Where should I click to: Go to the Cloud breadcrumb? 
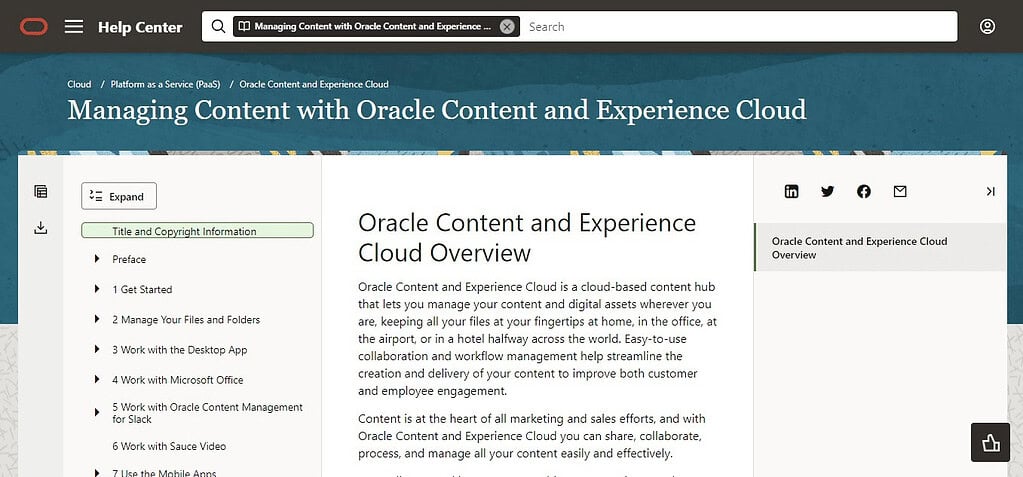click(79, 84)
